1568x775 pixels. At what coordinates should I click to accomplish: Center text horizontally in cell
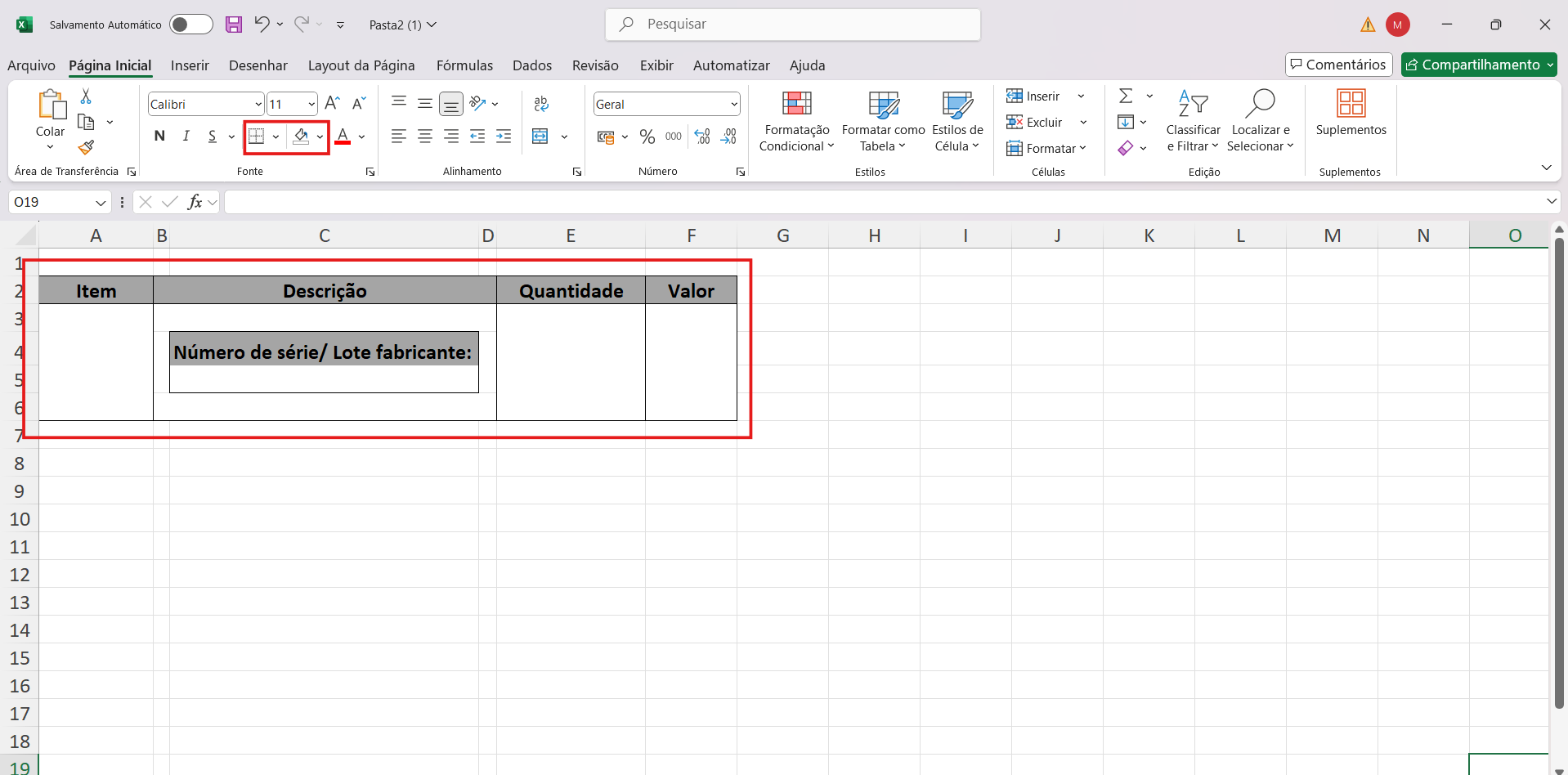[x=425, y=137]
